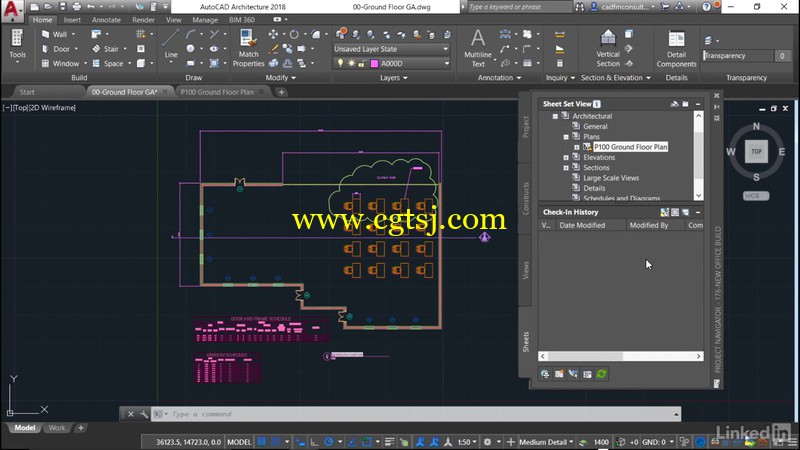Toggle polar tracking in status bar

click(329, 442)
